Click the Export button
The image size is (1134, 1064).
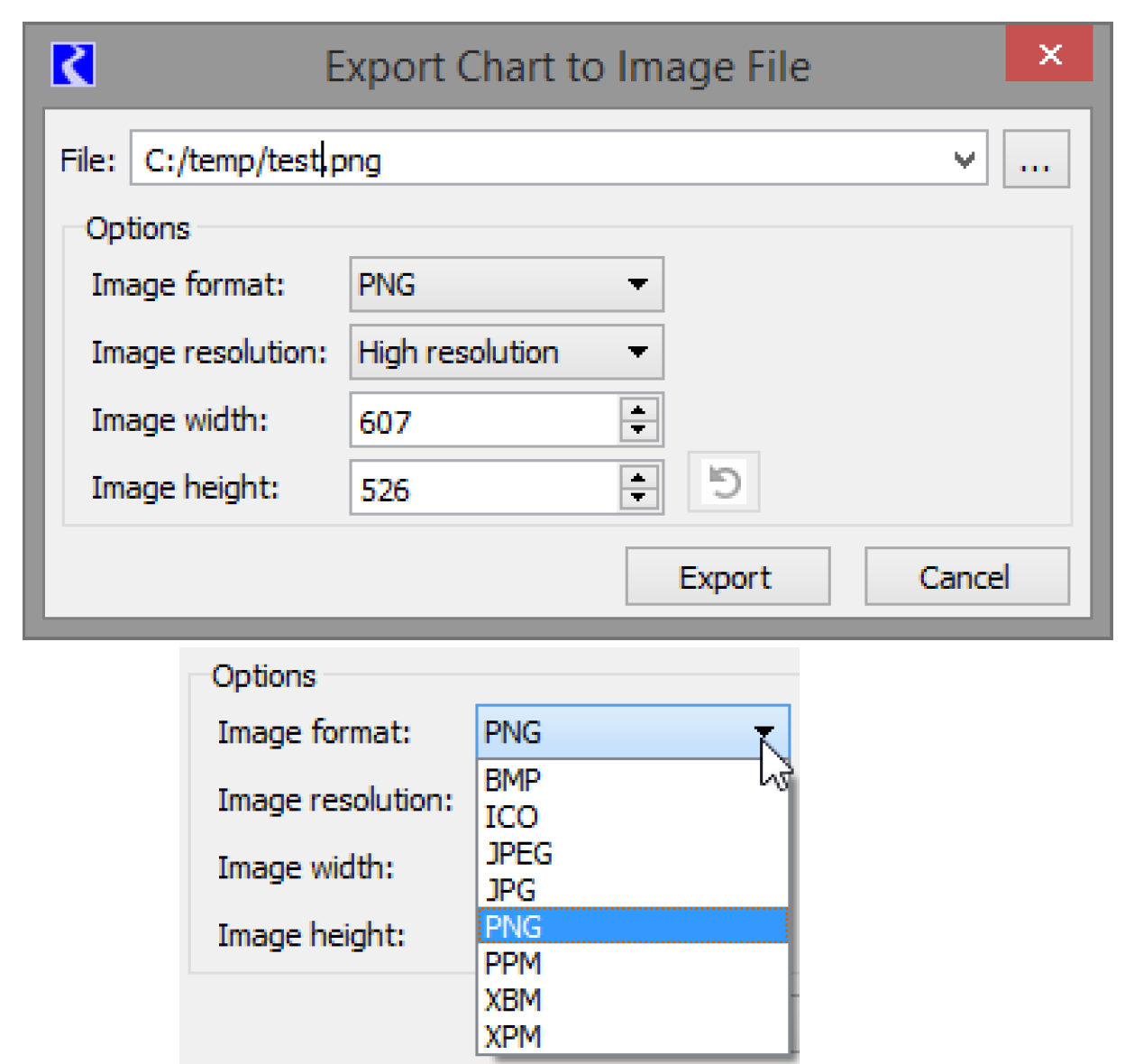coord(727,577)
